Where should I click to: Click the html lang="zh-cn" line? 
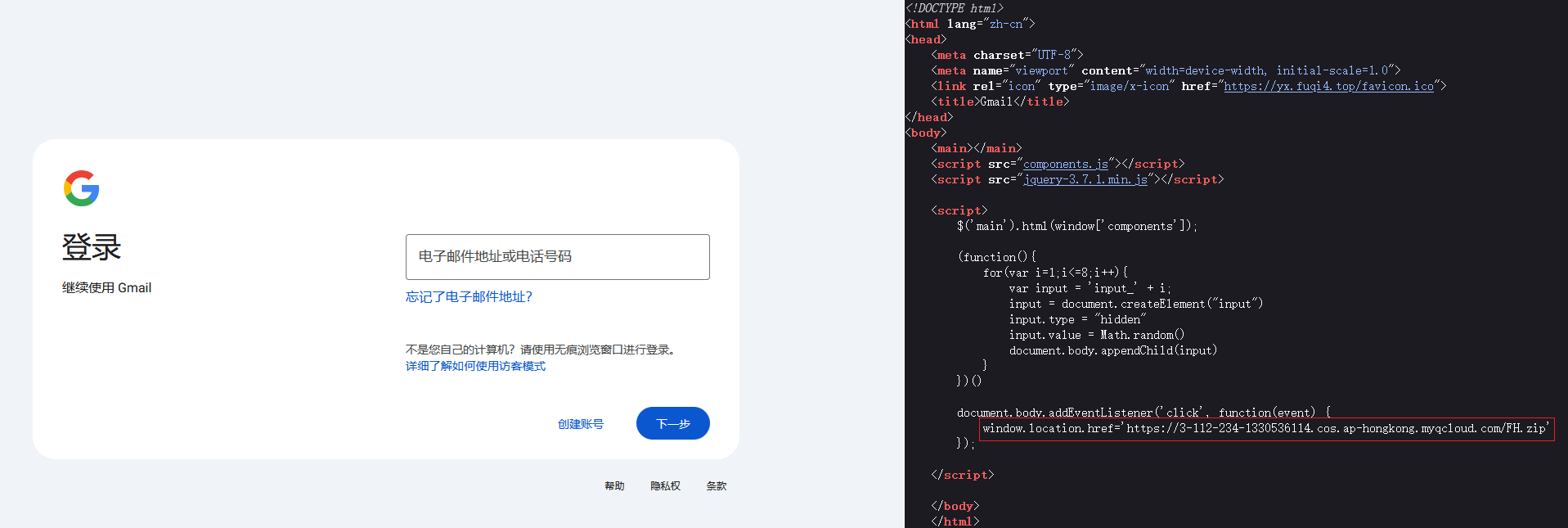(969, 24)
